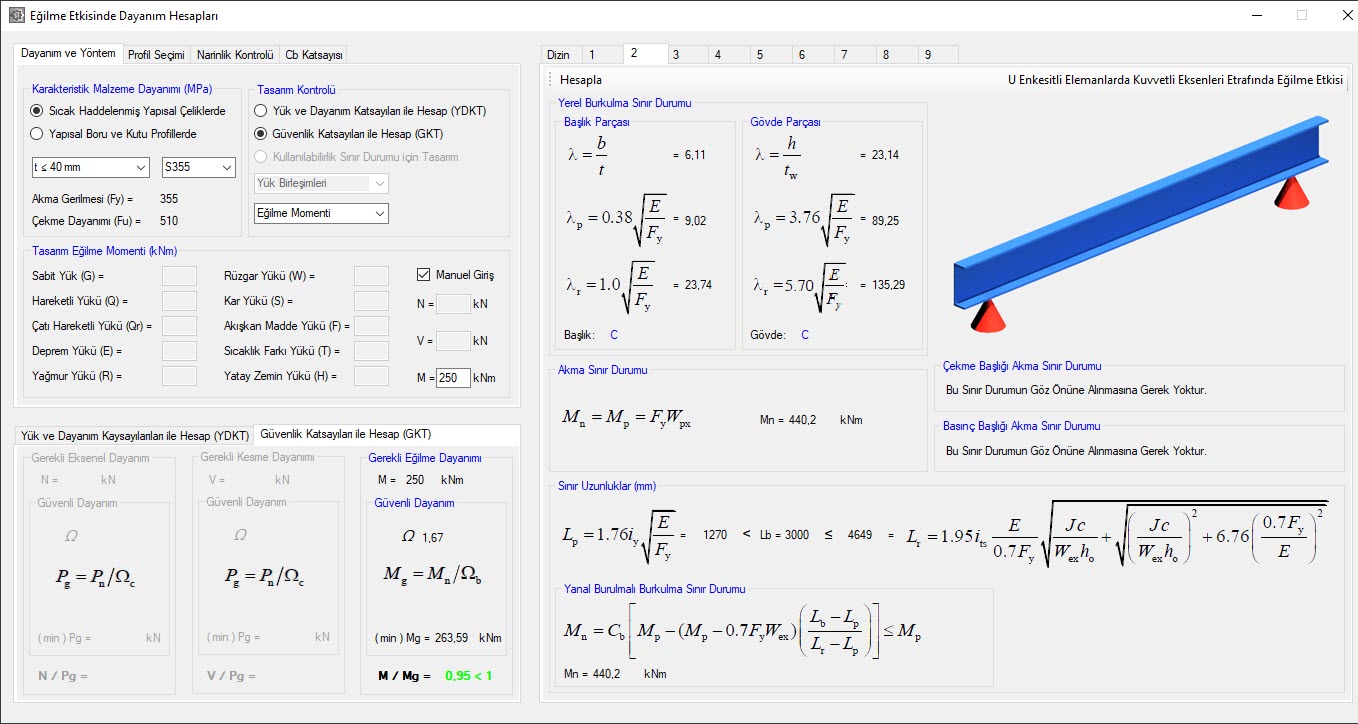The height and width of the screenshot is (724, 1358).
Task: Click the V shear force input field
Action: [454, 341]
